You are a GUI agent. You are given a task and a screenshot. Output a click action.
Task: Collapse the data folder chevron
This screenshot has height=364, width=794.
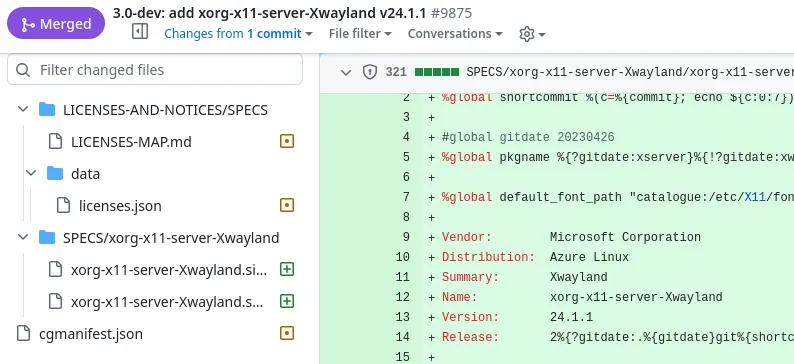[x=31, y=173]
